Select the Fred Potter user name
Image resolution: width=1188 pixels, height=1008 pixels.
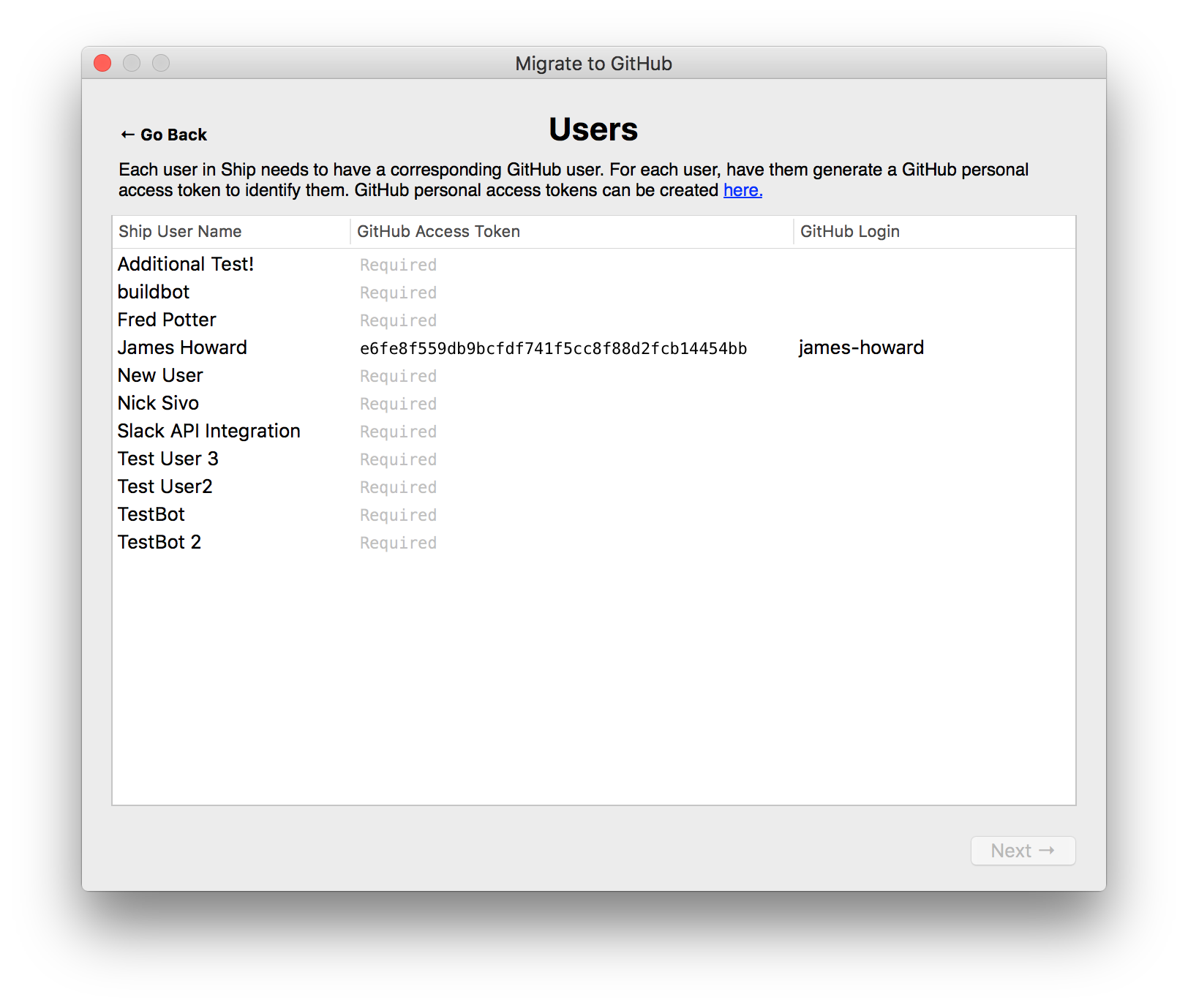tap(167, 320)
